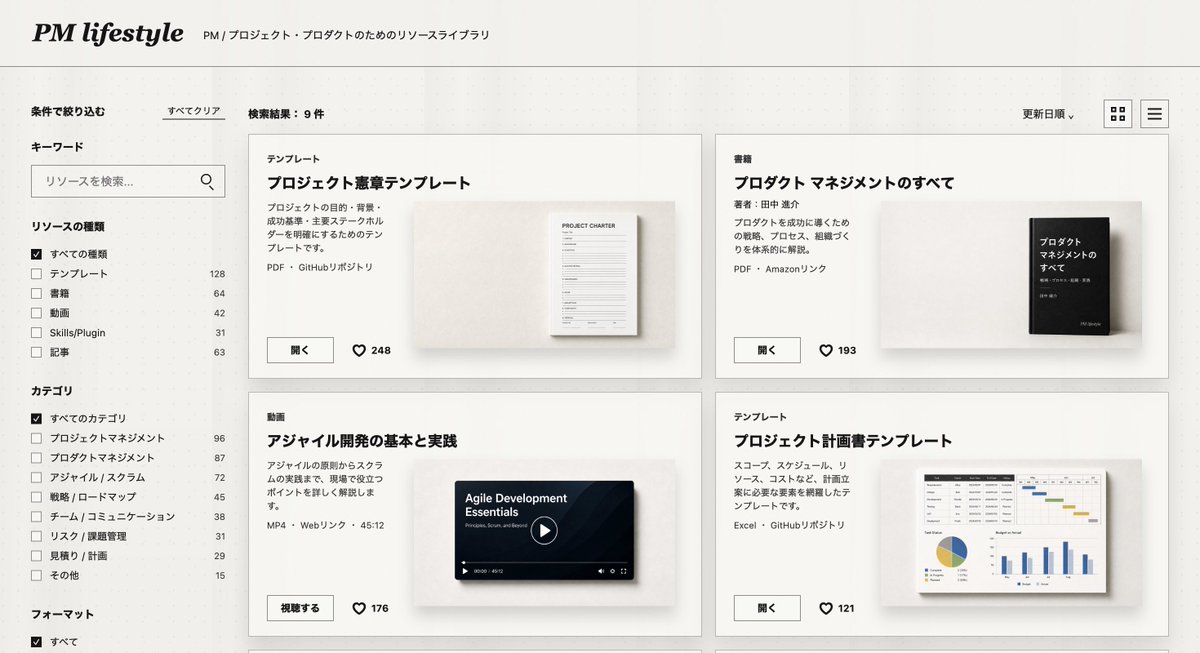Click the Agile video progress bar
1200x653 pixels.
click(x=544, y=562)
